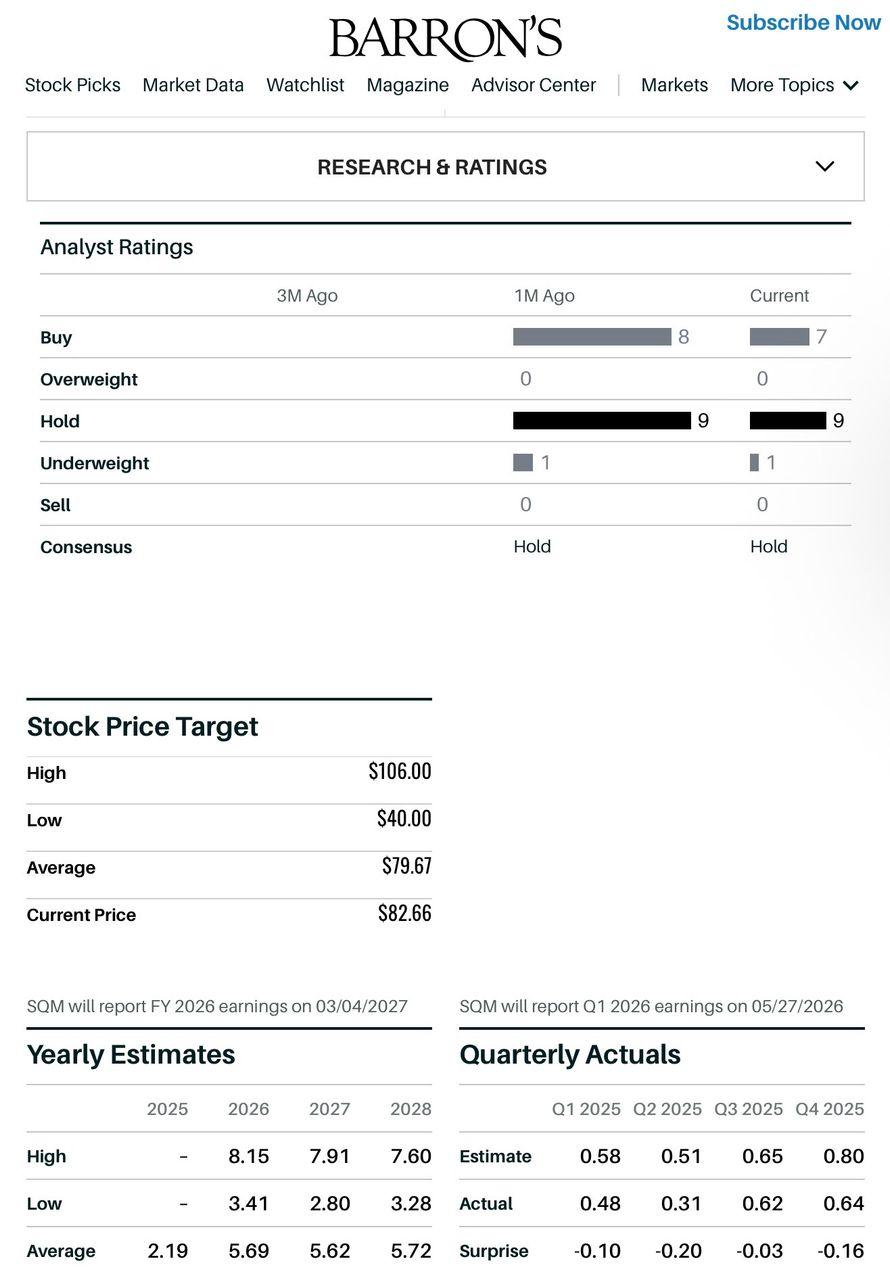The image size is (890, 1280).
Task: Click the current Buy rating bar
Action: pos(779,337)
